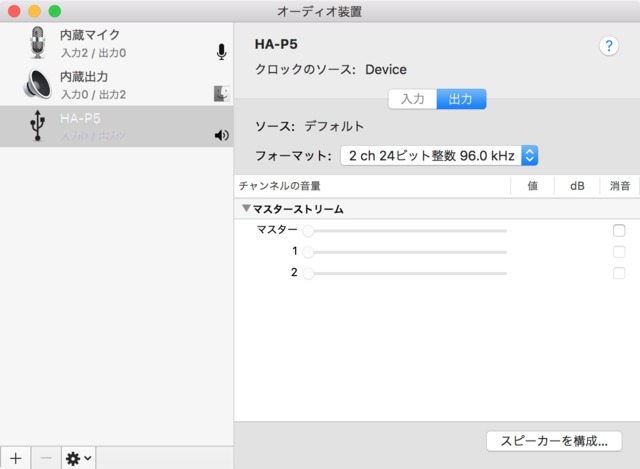Open the help question mark button
Image resolution: width=640 pixels, height=469 pixels.
tap(608, 46)
